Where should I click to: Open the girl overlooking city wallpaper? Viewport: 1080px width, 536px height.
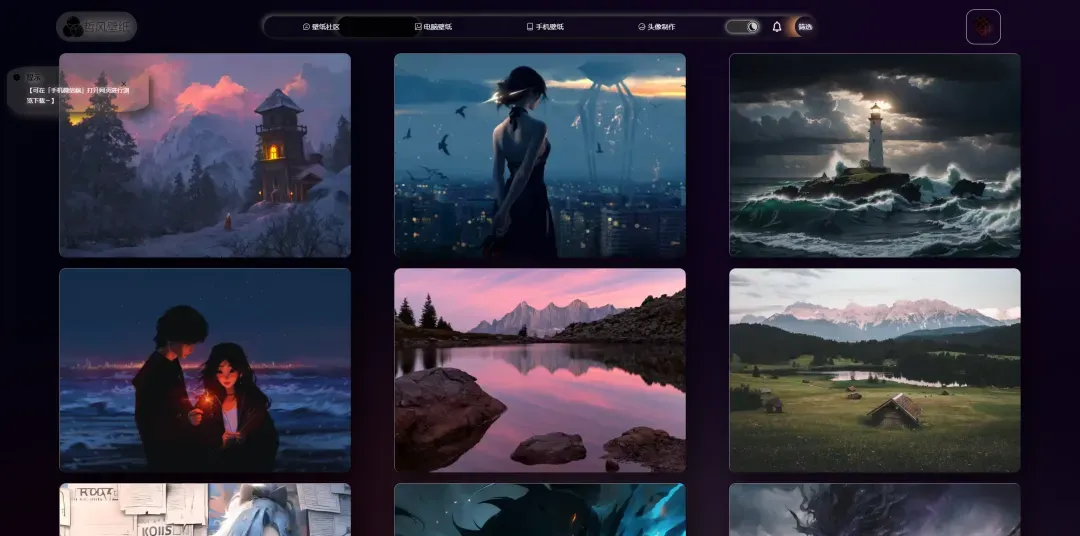[x=539, y=155]
